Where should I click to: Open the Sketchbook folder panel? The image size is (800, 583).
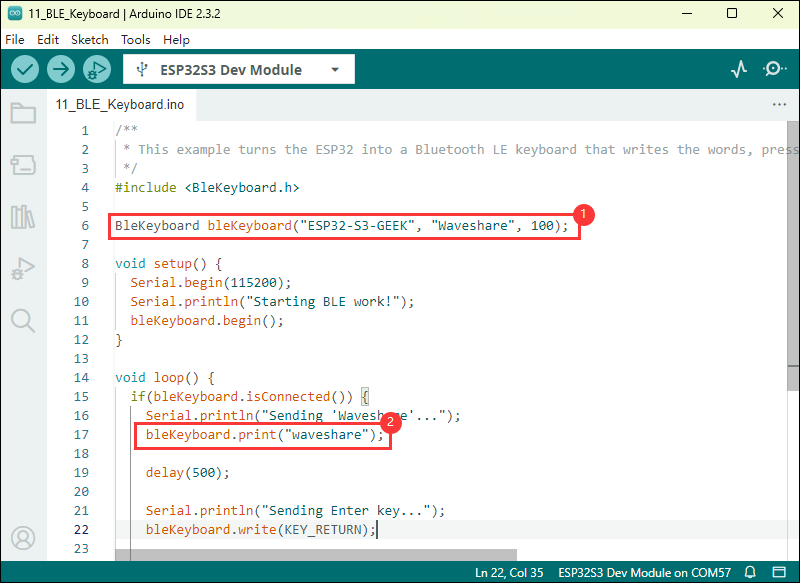click(x=23, y=113)
